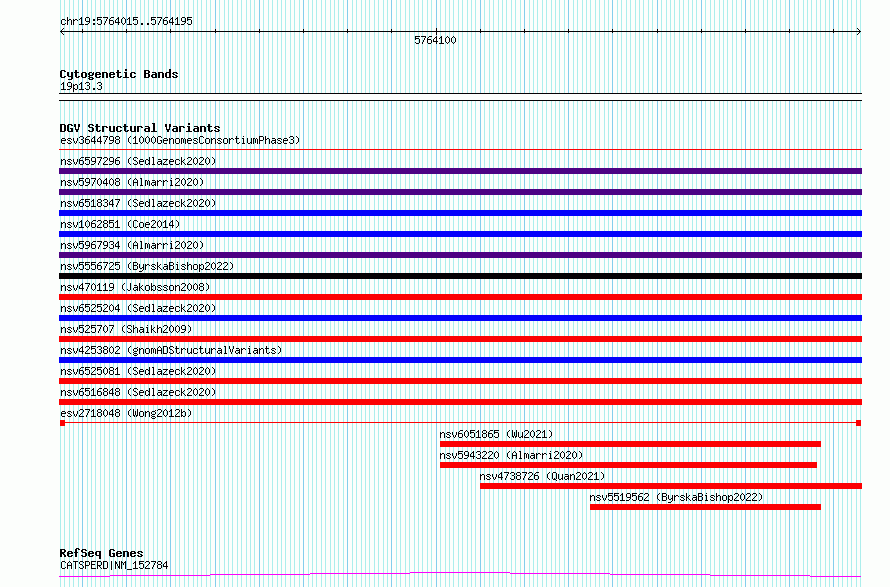Viewport: 890px width, 587px height.
Task: Click the purple bar under nsv6597296
Action: 460,171
